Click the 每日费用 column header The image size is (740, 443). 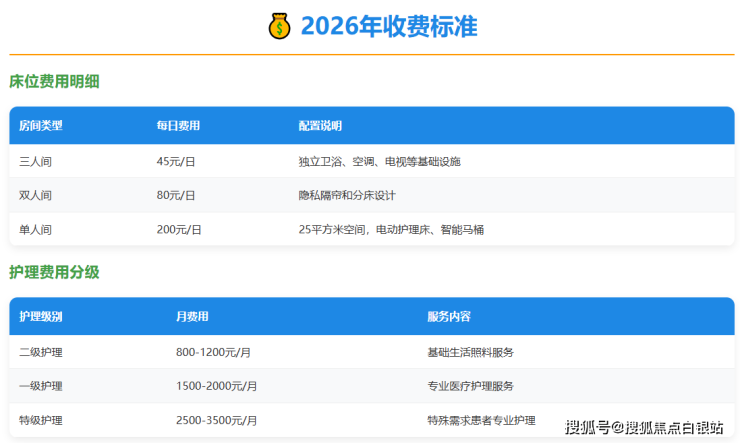(x=178, y=126)
